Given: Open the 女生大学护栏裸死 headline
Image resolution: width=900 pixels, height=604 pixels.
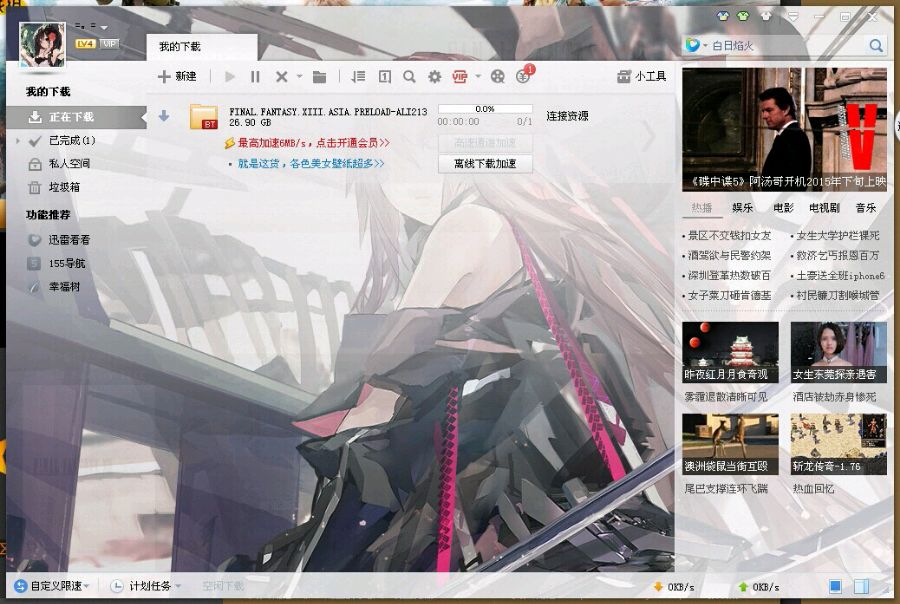Looking at the screenshot, I should click(x=838, y=235).
